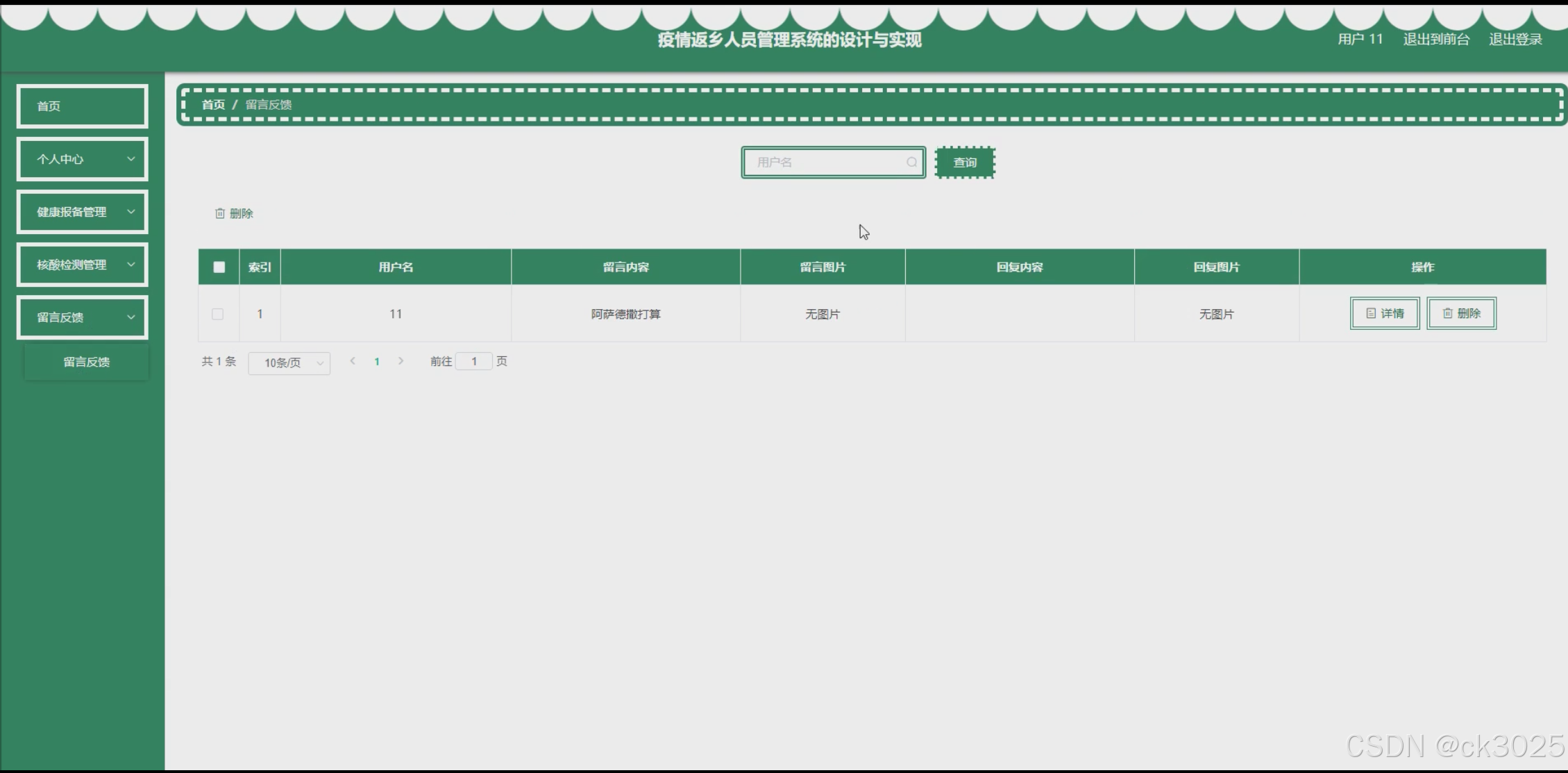Check the row 1 checkbox
1568x773 pixels.
coord(218,314)
